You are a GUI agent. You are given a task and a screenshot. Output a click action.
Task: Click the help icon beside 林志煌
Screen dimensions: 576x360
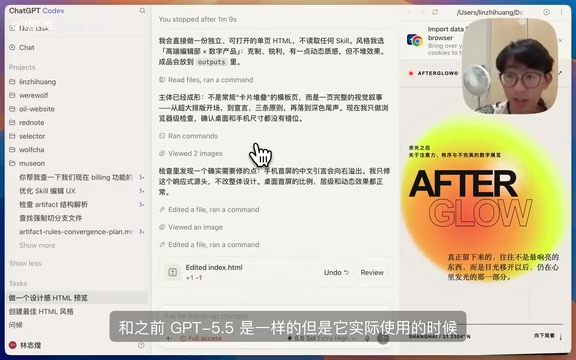pyautogui.click(x=141, y=345)
